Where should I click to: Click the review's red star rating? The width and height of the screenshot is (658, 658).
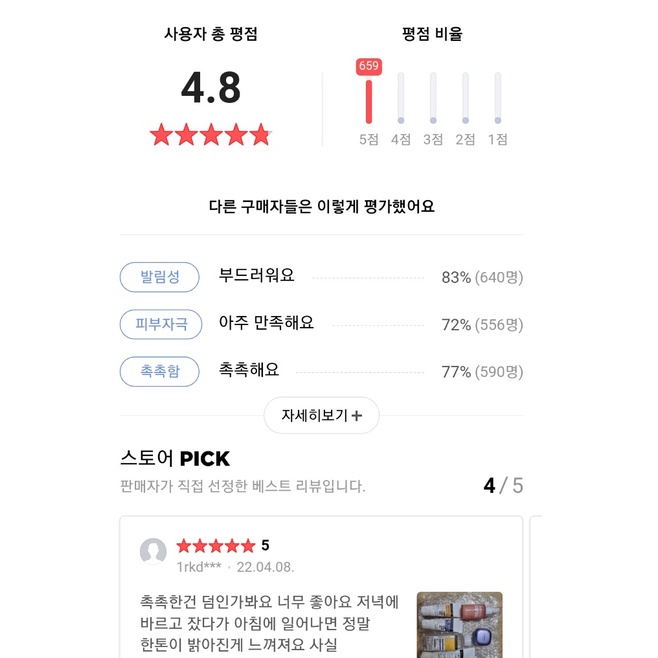(x=215, y=546)
